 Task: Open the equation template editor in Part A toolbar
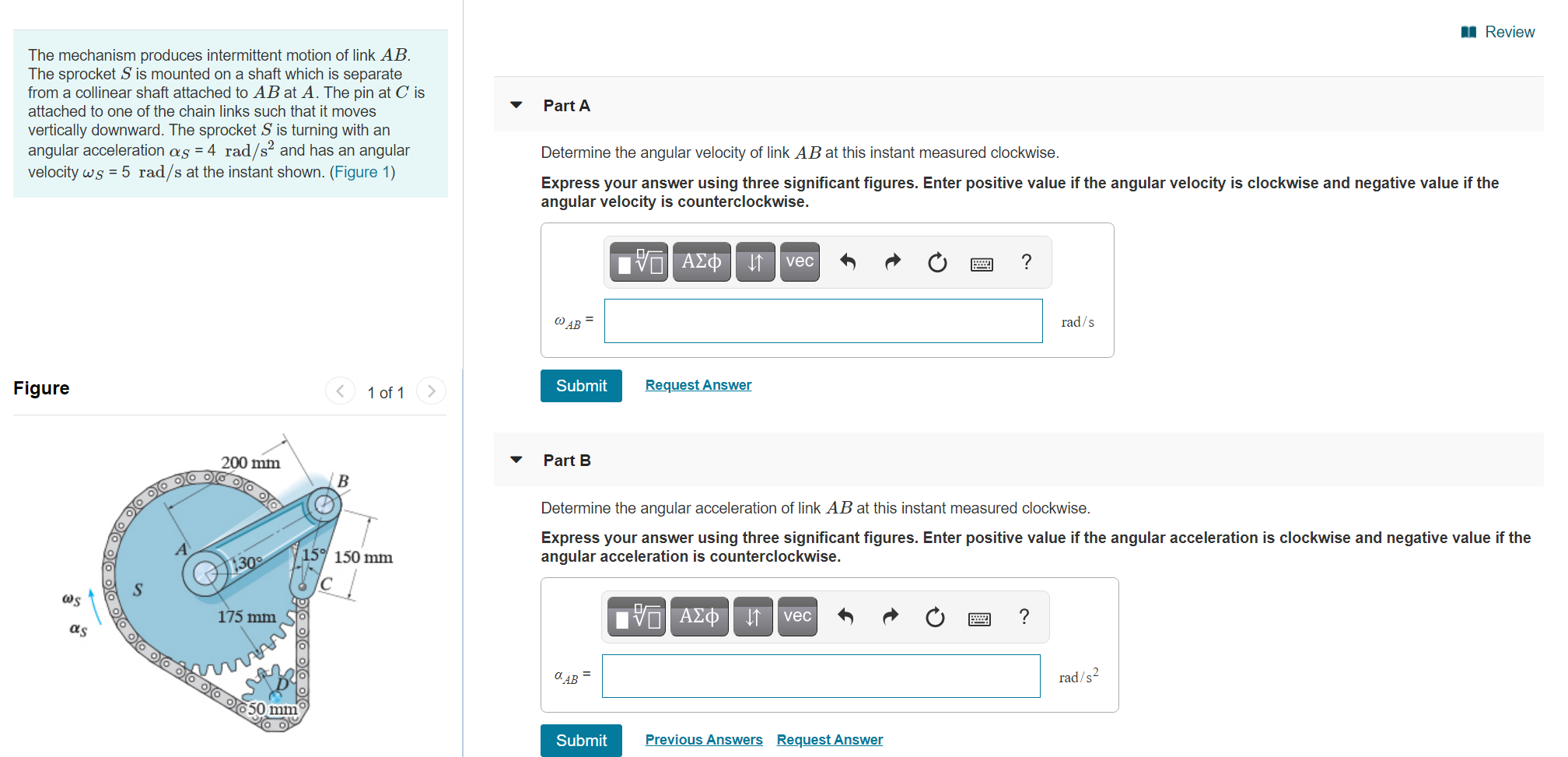(638, 262)
